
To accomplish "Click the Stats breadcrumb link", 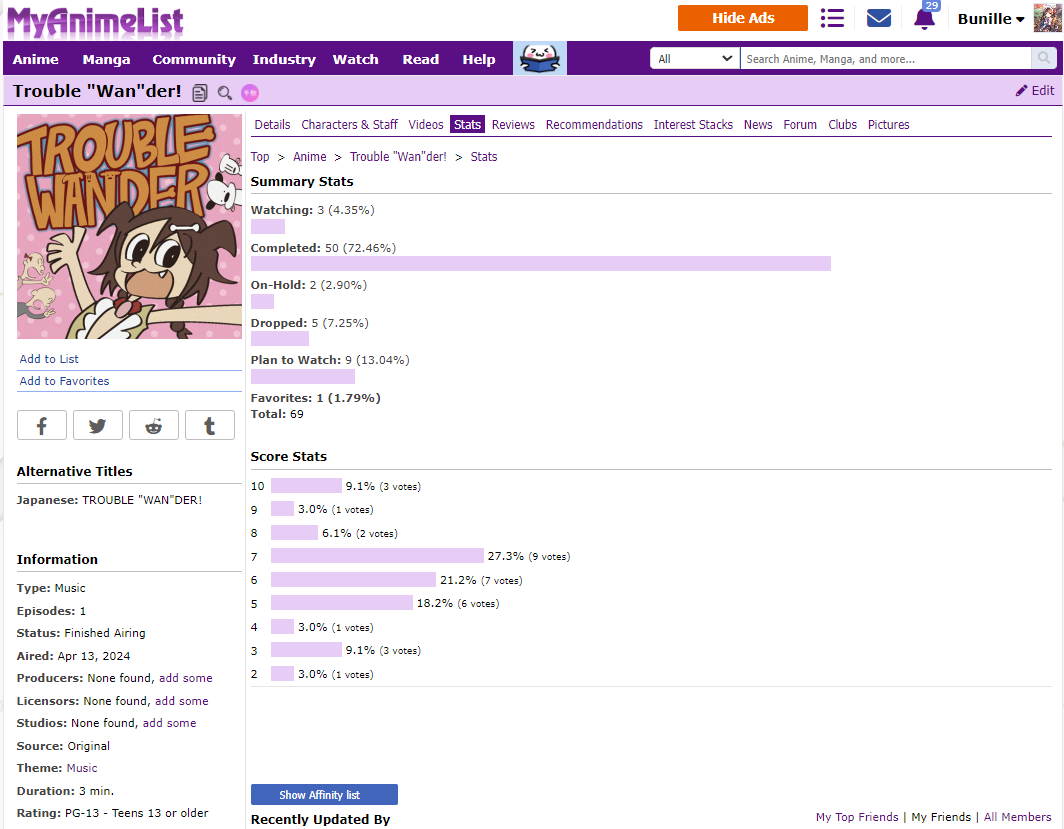I will pyautogui.click(x=484, y=157).
